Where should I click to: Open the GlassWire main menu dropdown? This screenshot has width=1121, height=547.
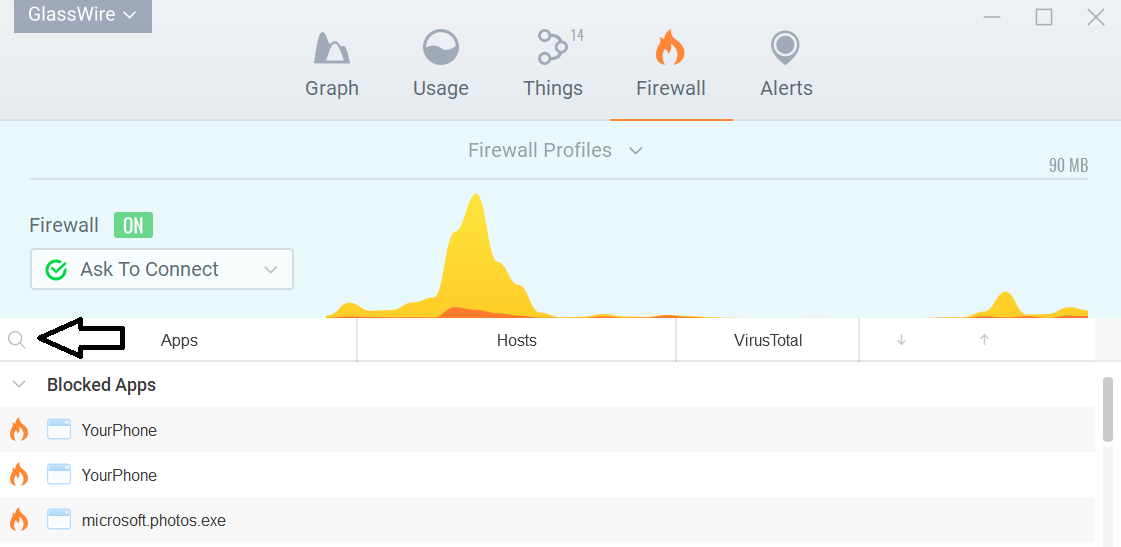click(x=83, y=15)
